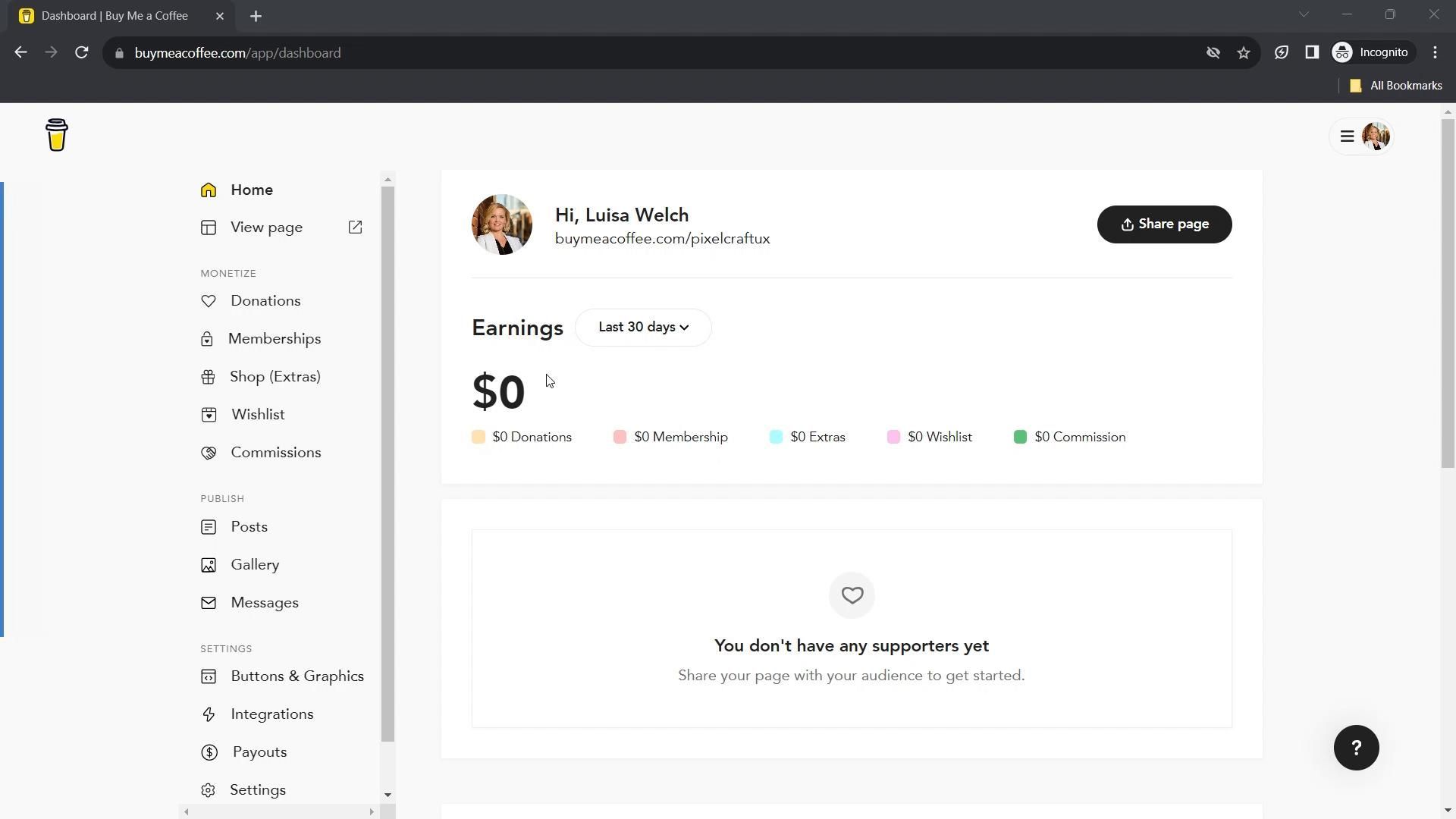This screenshot has width=1456, height=819.
Task: Open Posts in the Publish section
Action: pos(249,527)
